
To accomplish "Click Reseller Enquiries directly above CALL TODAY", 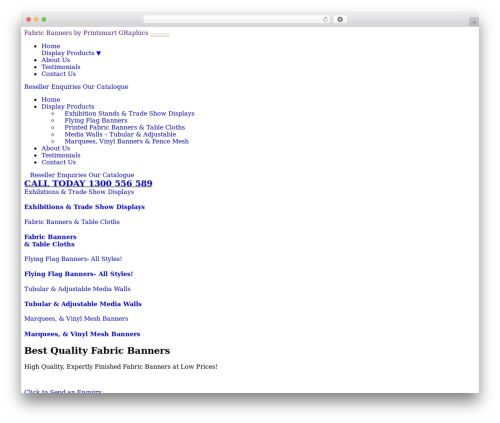I will click(x=59, y=175).
